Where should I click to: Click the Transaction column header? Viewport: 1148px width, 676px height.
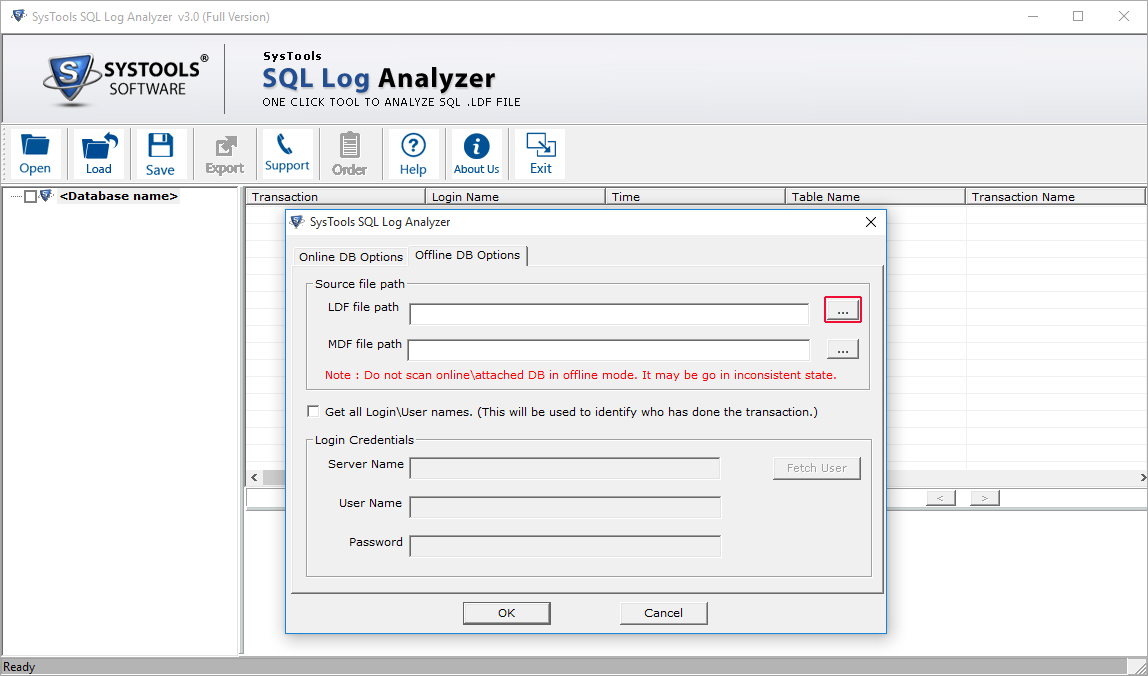[335, 196]
